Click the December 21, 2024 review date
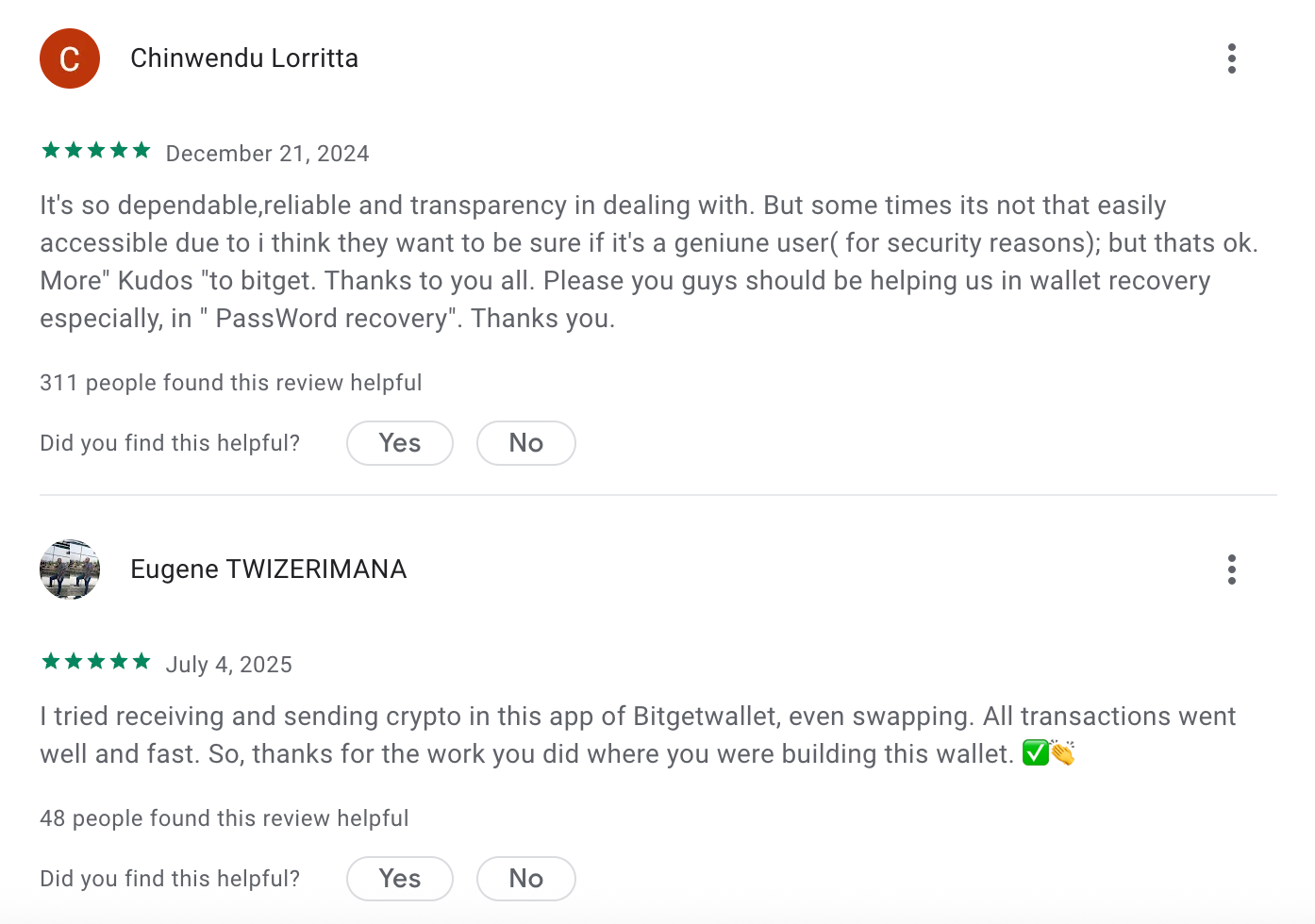1315x924 pixels. tap(267, 153)
